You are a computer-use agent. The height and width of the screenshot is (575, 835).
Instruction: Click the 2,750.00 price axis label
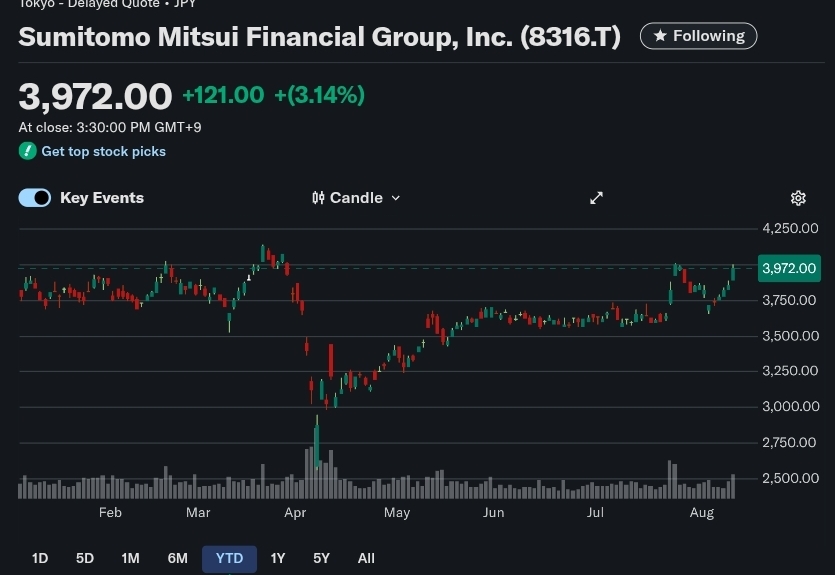point(789,442)
